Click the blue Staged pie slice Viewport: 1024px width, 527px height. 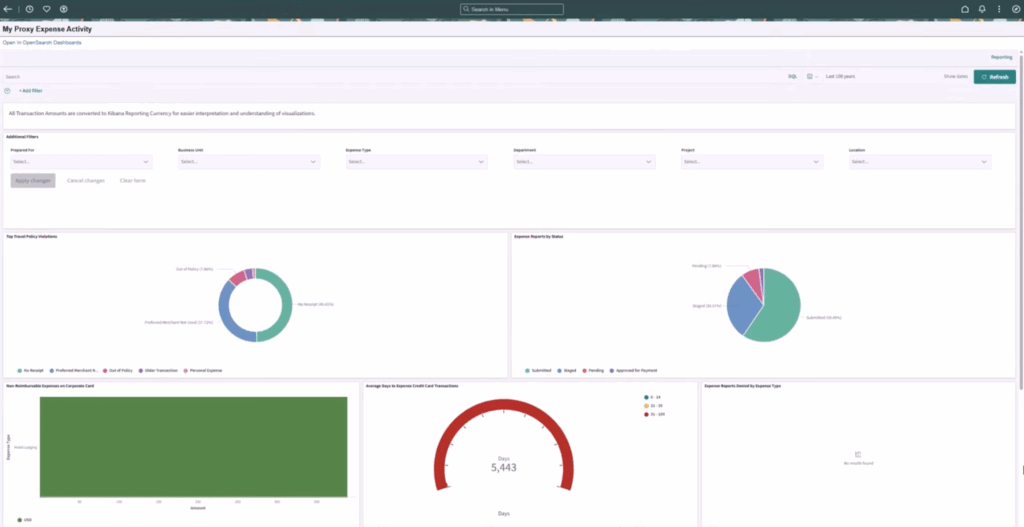[741, 304]
